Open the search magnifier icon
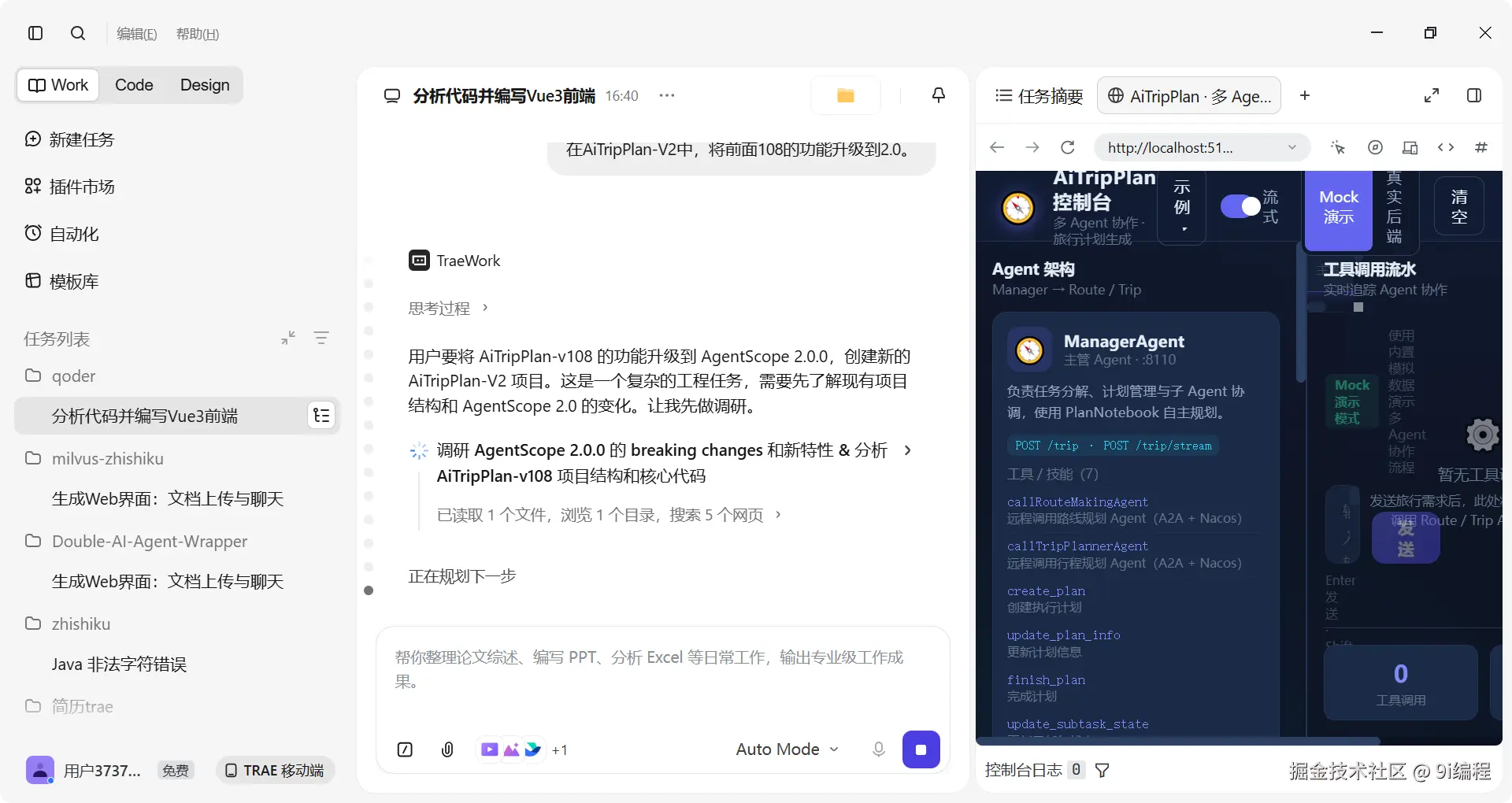Viewport: 1512px width, 803px height. [x=78, y=33]
